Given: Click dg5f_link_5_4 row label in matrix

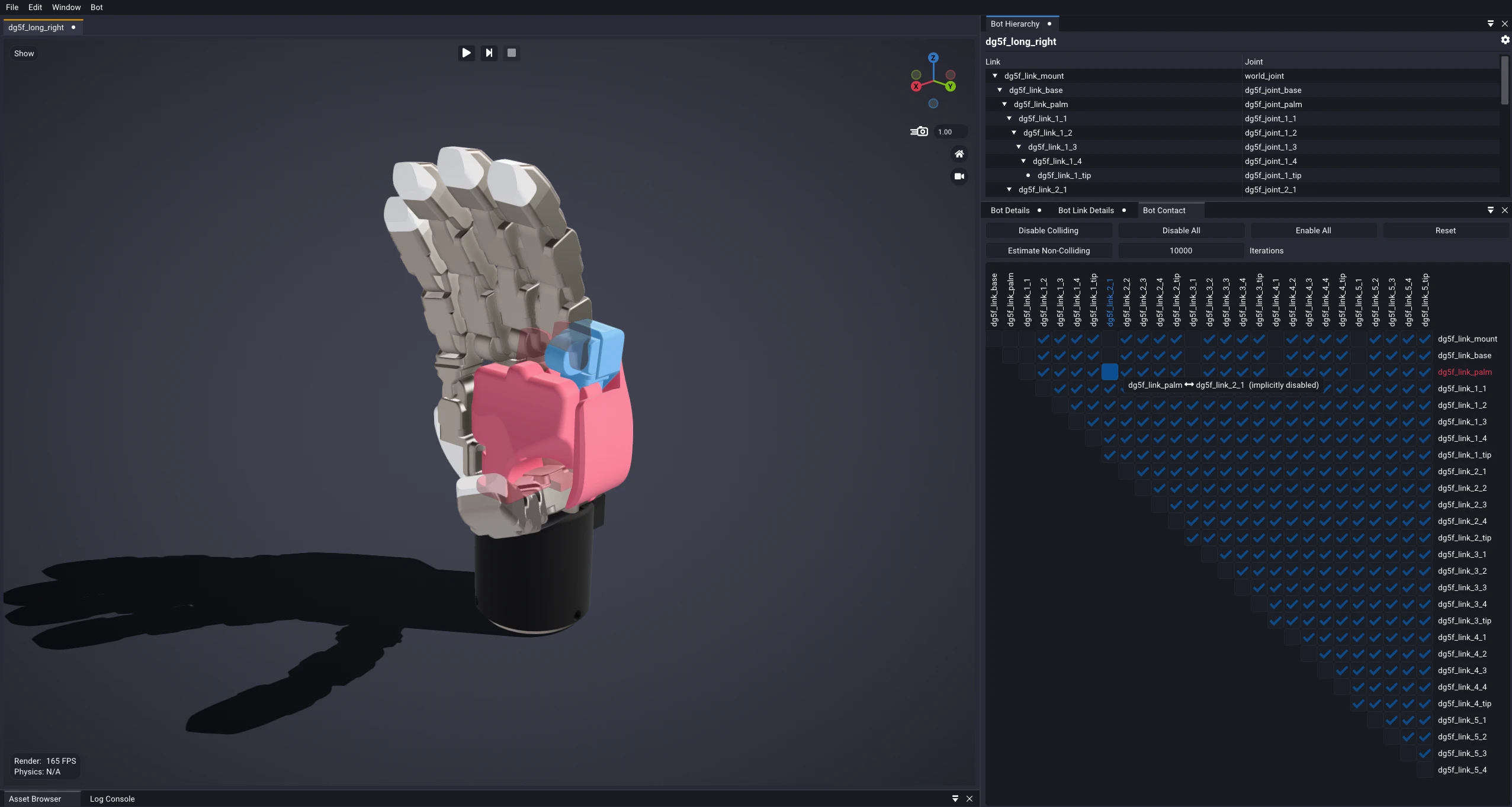Looking at the screenshot, I should (1462, 770).
